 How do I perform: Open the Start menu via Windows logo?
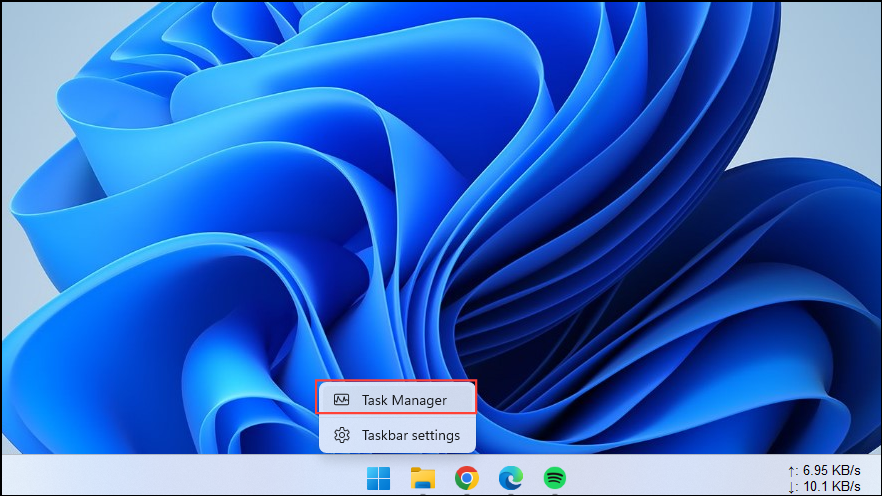pyautogui.click(x=379, y=478)
